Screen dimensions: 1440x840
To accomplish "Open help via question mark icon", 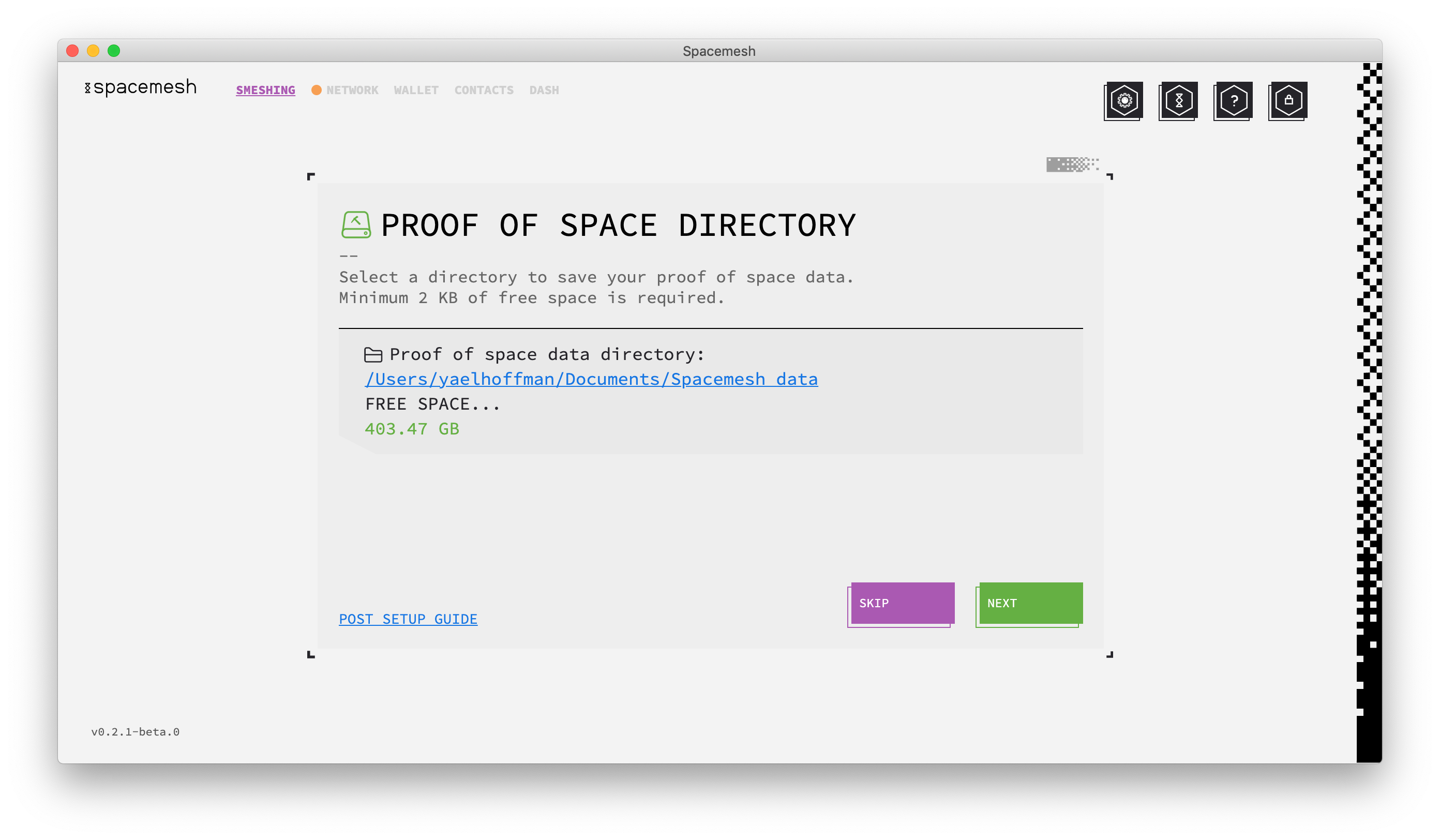I will (x=1233, y=100).
